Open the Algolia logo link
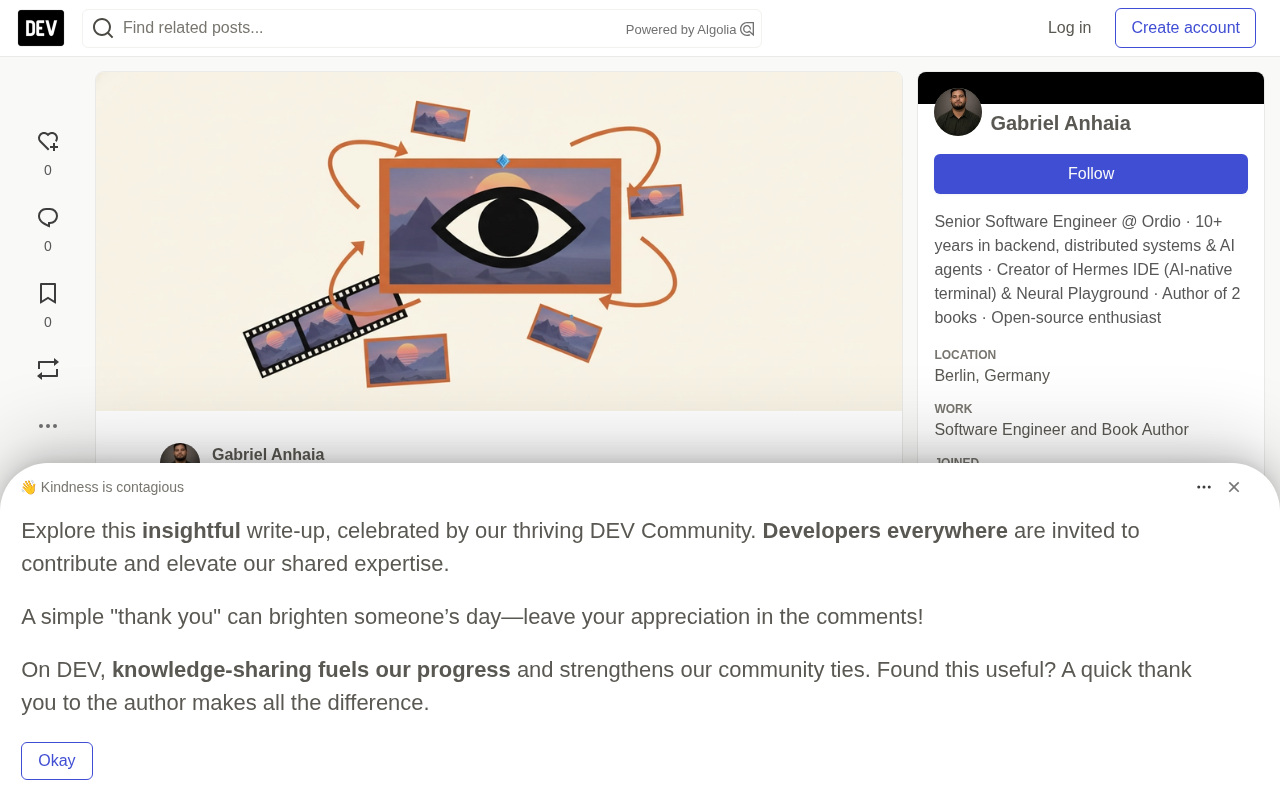The height and width of the screenshot is (800, 1280). 747,29
